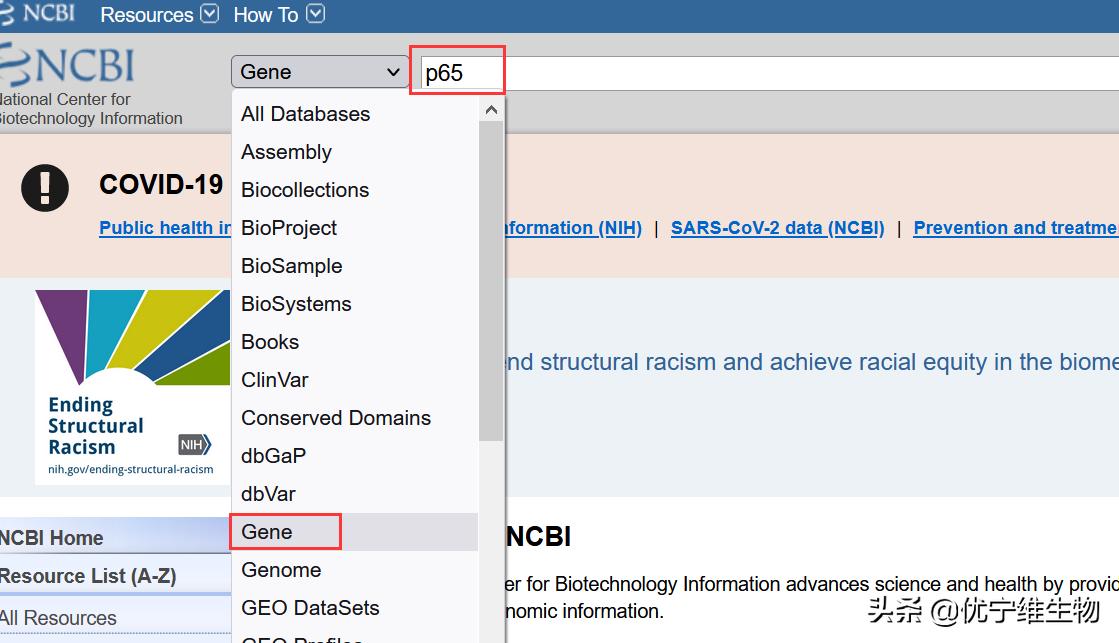This screenshot has width=1119, height=643.
Task: Choose Assembly in the database list
Action: pyautogui.click(x=286, y=152)
